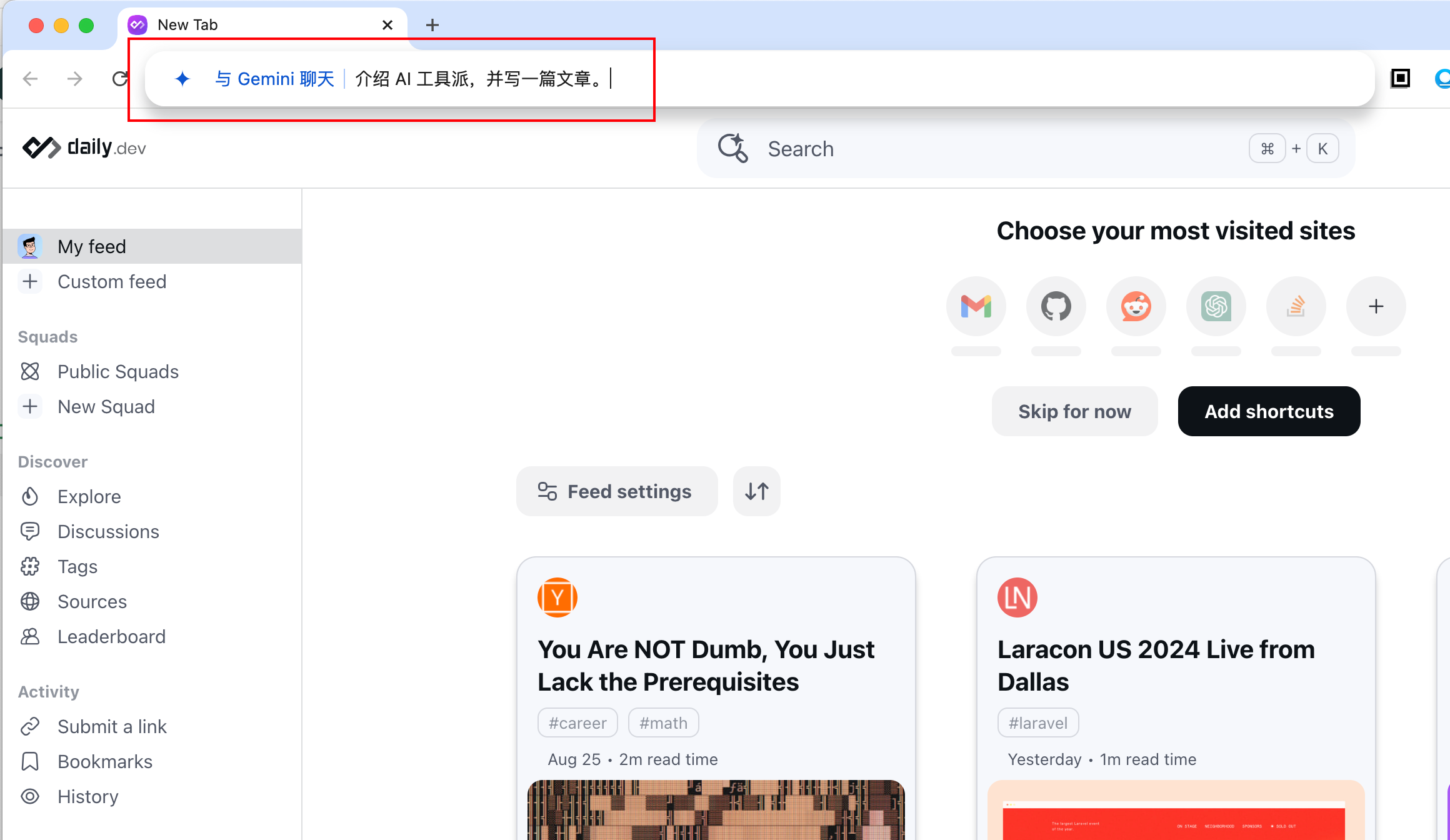Open the ChatGPT shortcut icon
Image resolution: width=1450 pixels, height=840 pixels.
(1216, 306)
